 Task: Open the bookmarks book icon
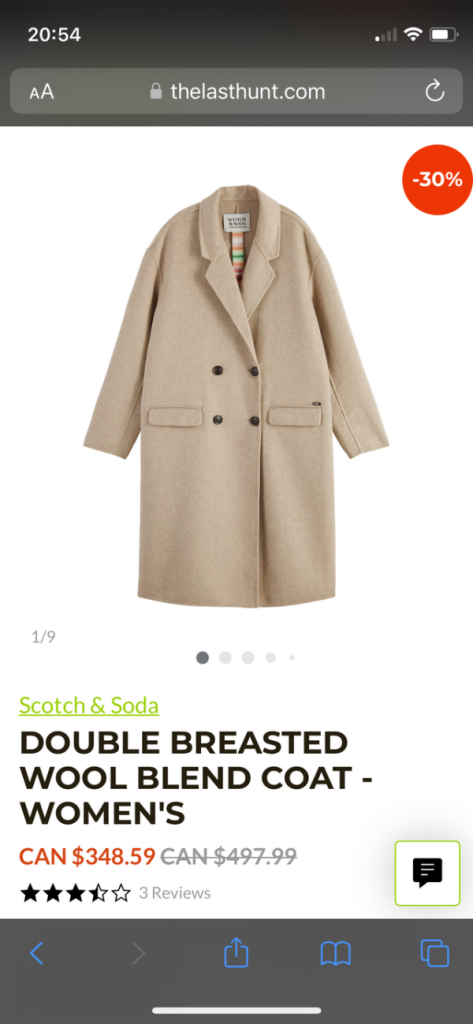pos(336,953)
